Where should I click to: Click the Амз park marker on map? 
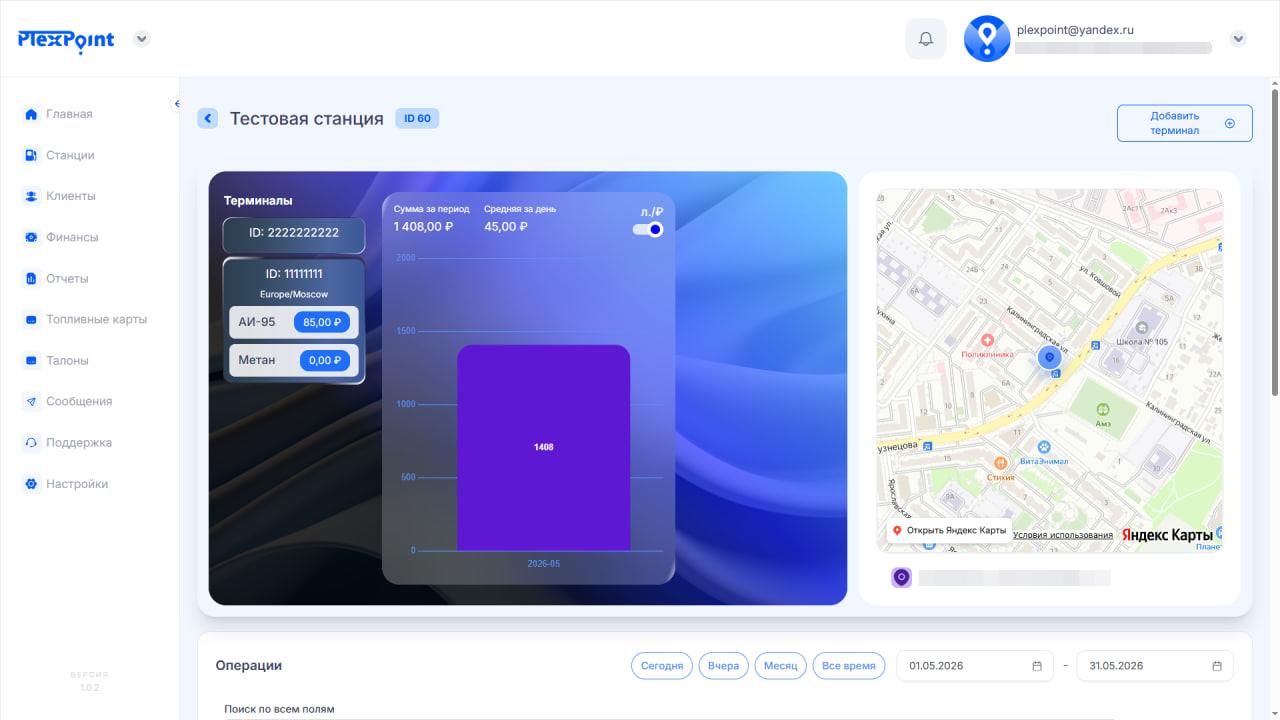[1103, 409]
